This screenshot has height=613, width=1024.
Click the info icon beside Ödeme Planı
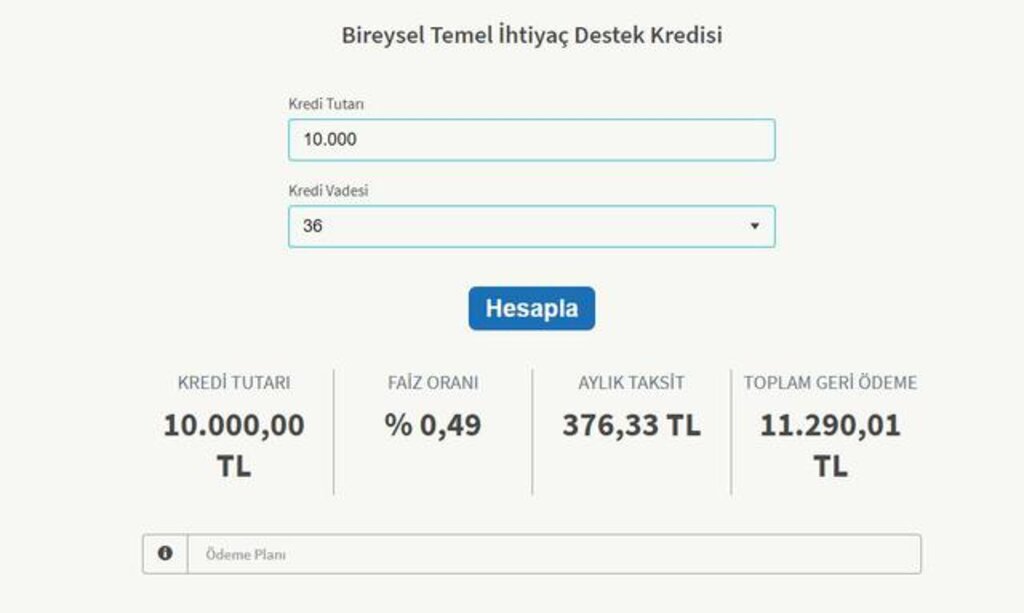click(x=165, y=554)
